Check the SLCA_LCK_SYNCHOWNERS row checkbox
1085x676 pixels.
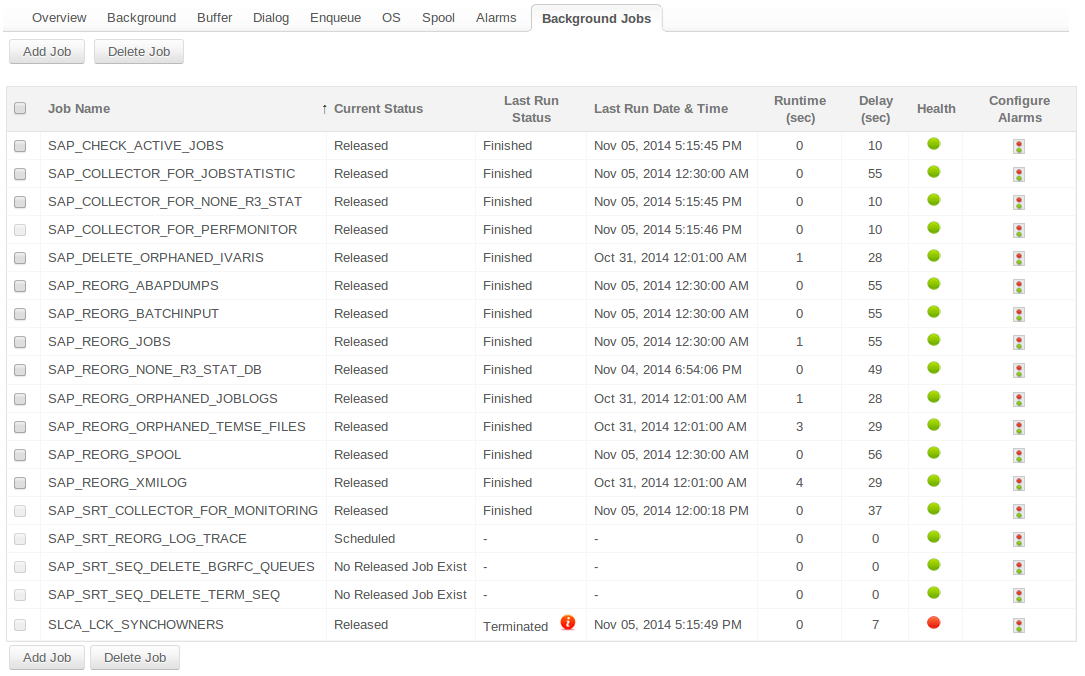(x=20, y=625)
